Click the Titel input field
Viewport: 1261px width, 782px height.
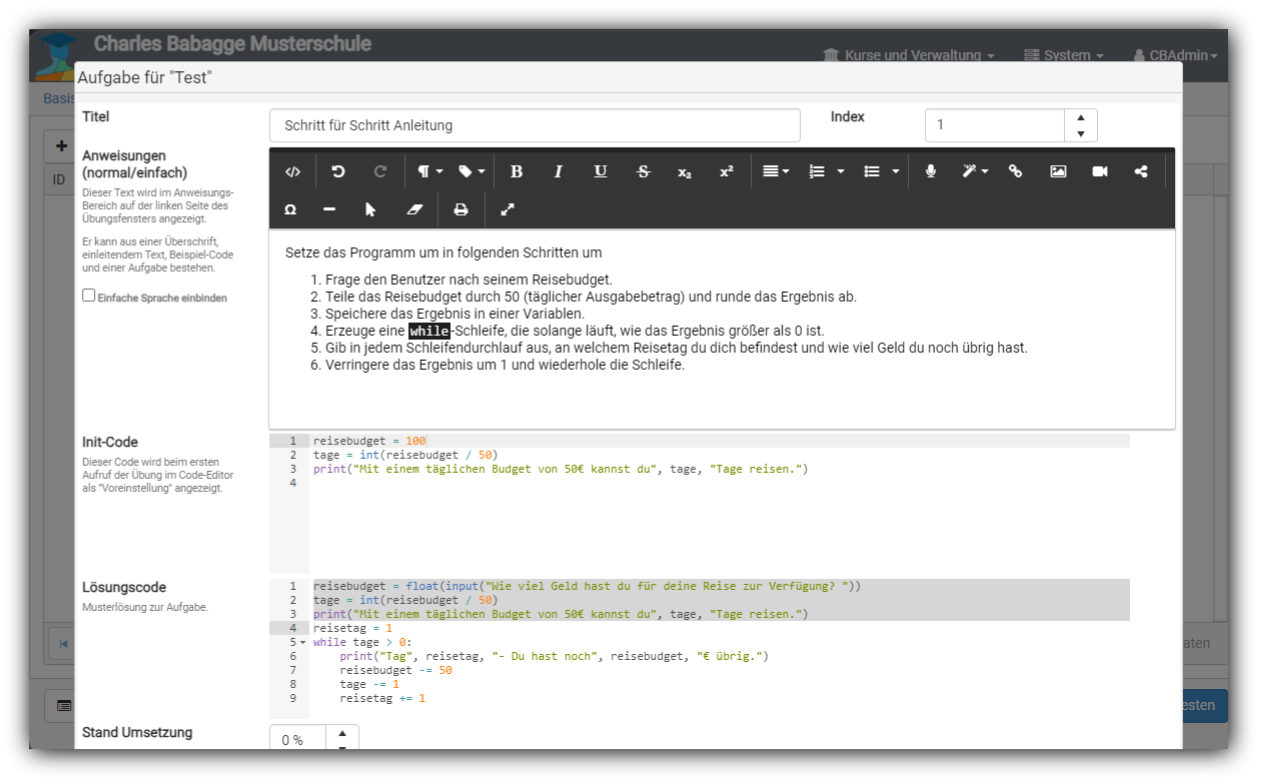point(534,126)
